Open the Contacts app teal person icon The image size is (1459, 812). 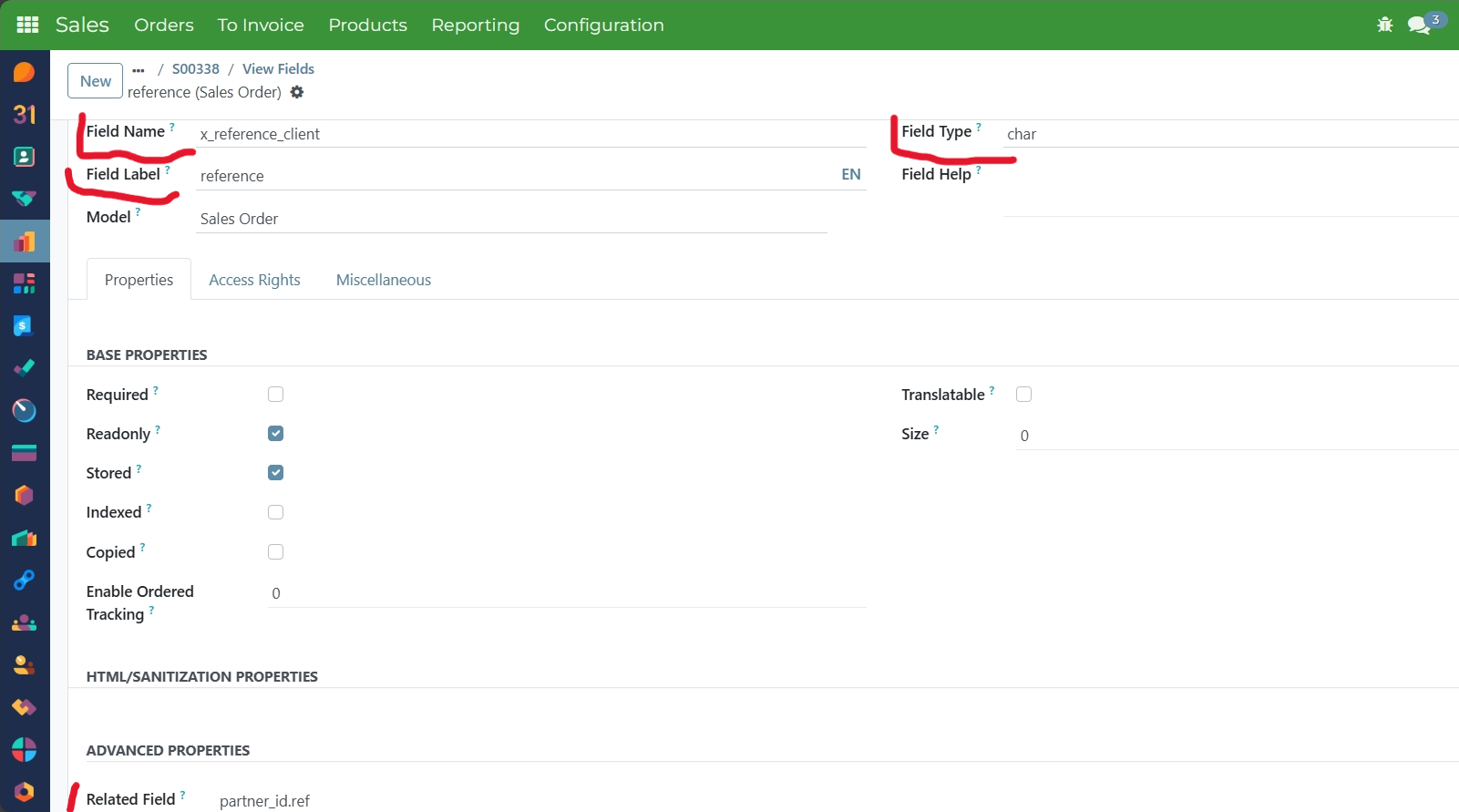tap(25, 157)
